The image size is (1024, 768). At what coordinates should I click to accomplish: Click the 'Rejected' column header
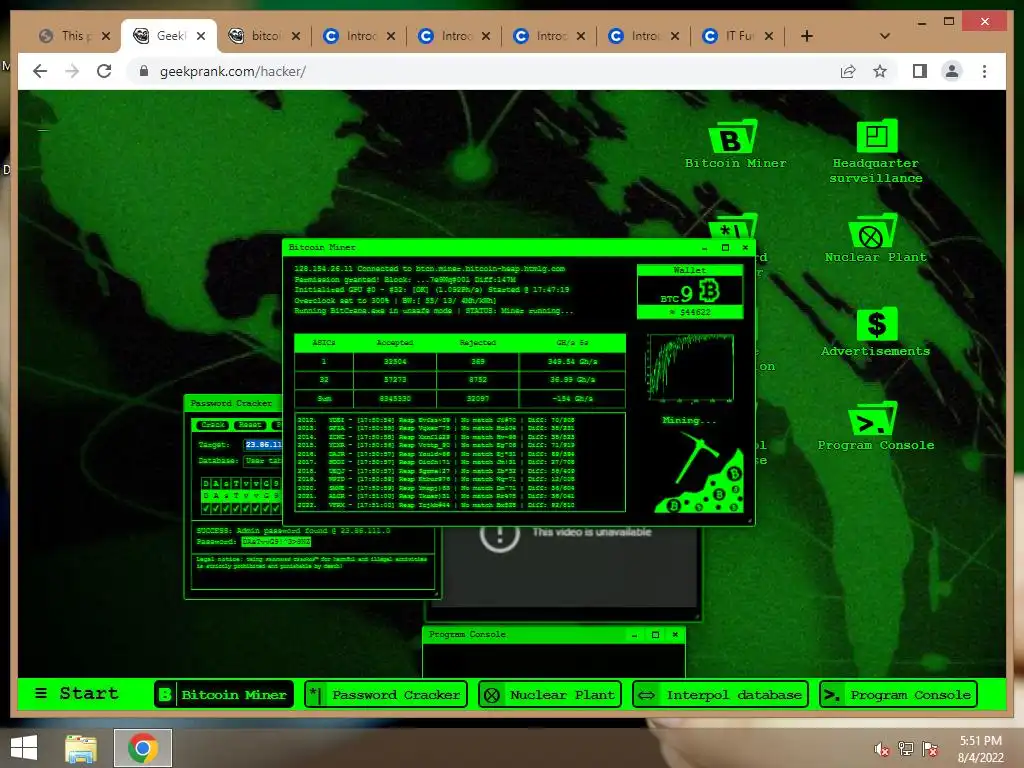[x=477, y=343]
